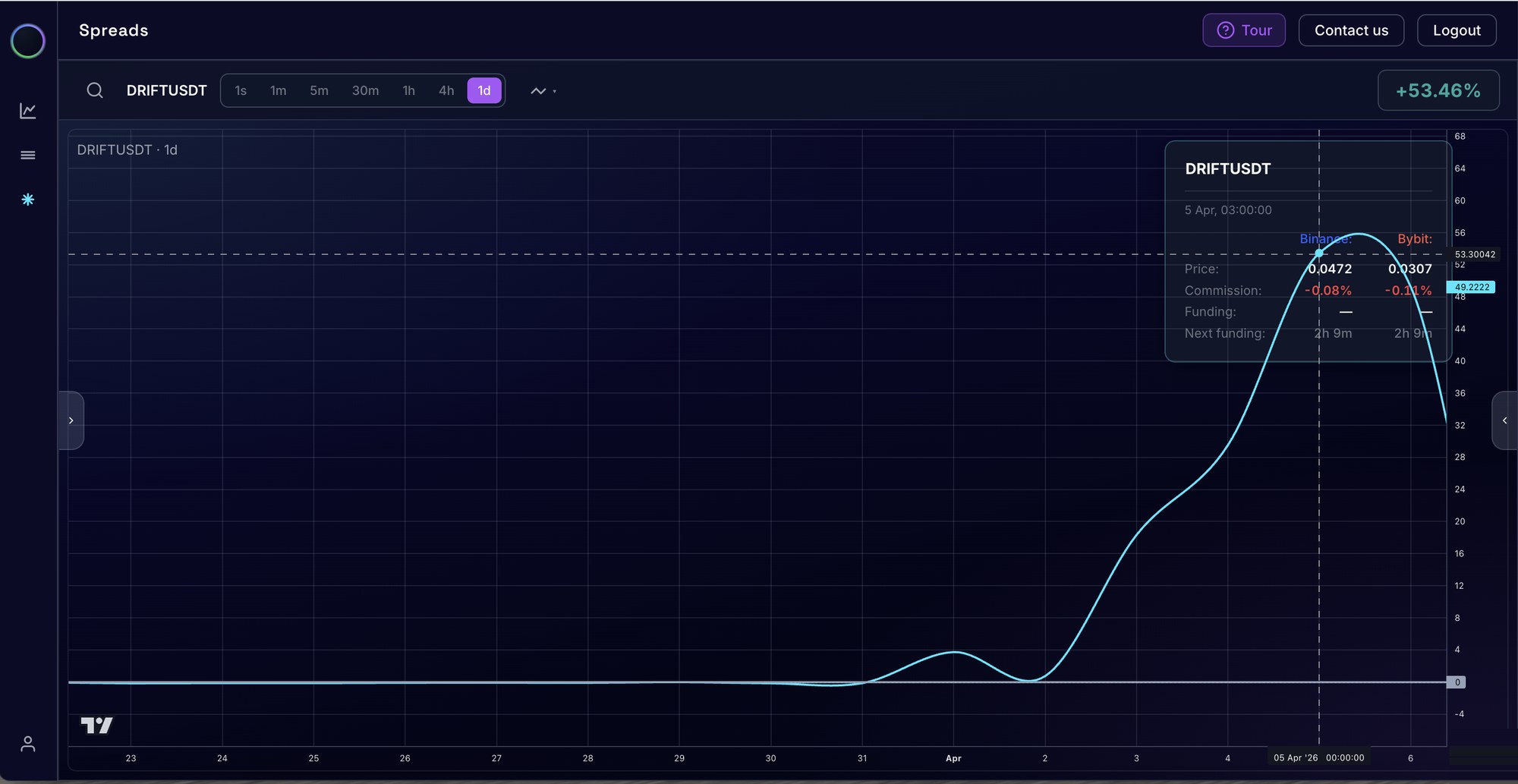
Task: Click the 0 zero-line label on the price axis
Action: pyautogui.click(x=1457, y=682)
